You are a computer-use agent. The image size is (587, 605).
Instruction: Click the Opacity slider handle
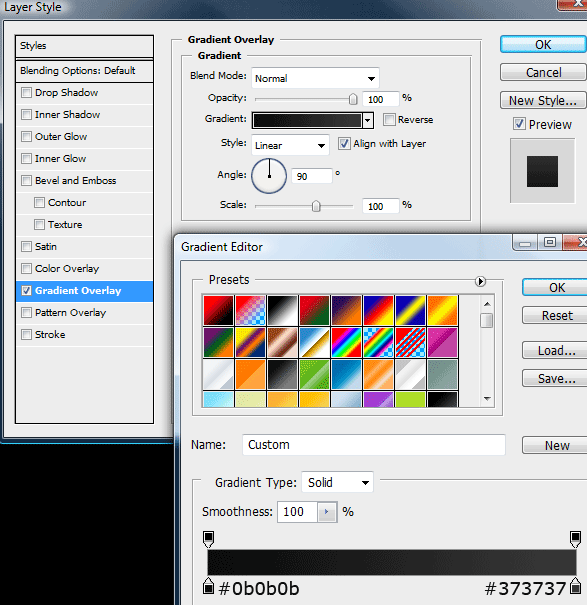(353, 99)
